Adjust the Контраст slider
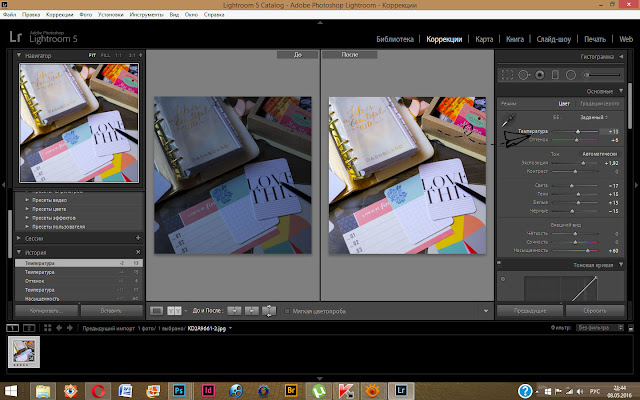This screenshot has height=400, width=640. (575, 171)
